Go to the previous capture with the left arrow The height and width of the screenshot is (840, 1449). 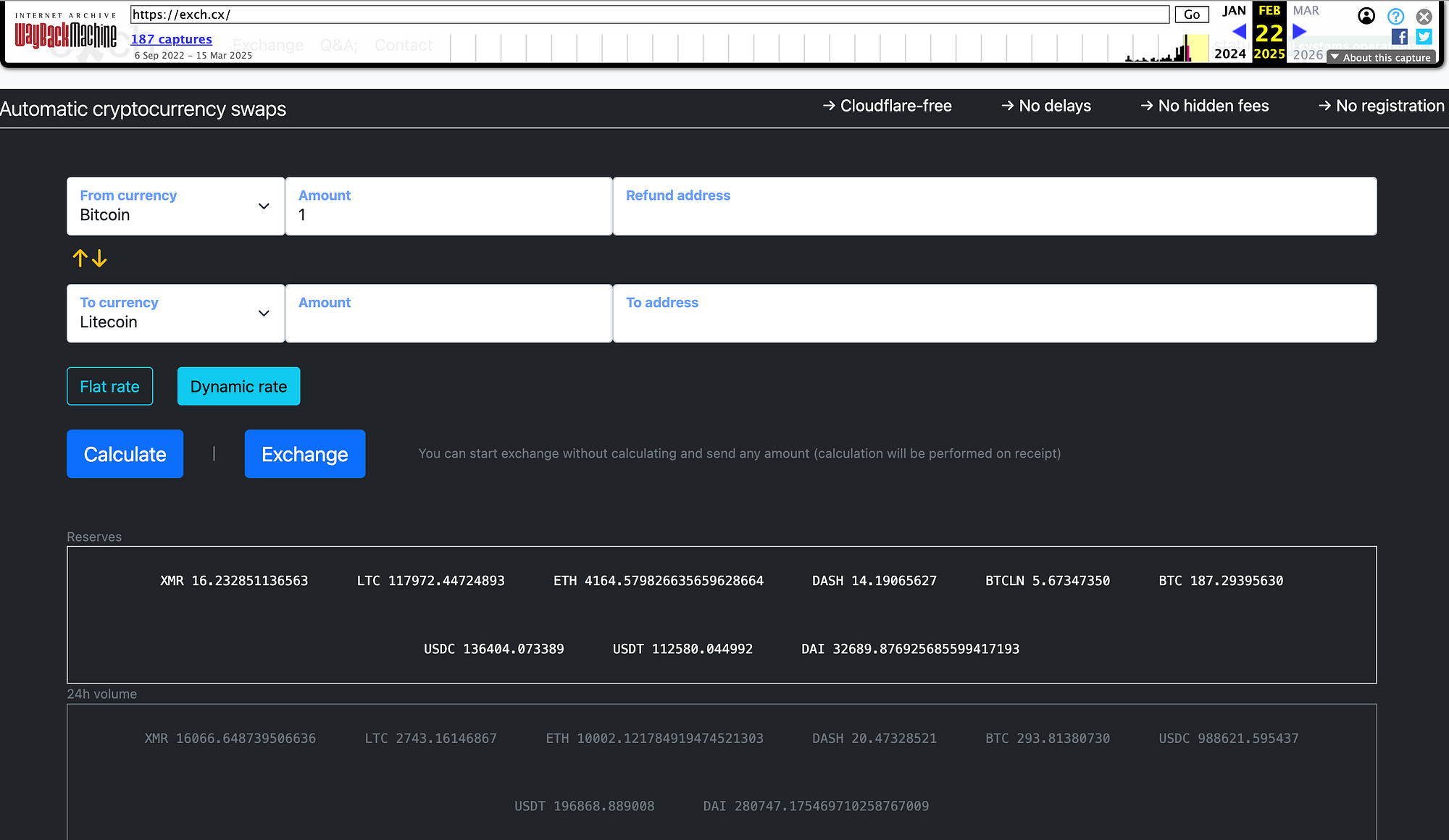click(x=1239, y=32)
